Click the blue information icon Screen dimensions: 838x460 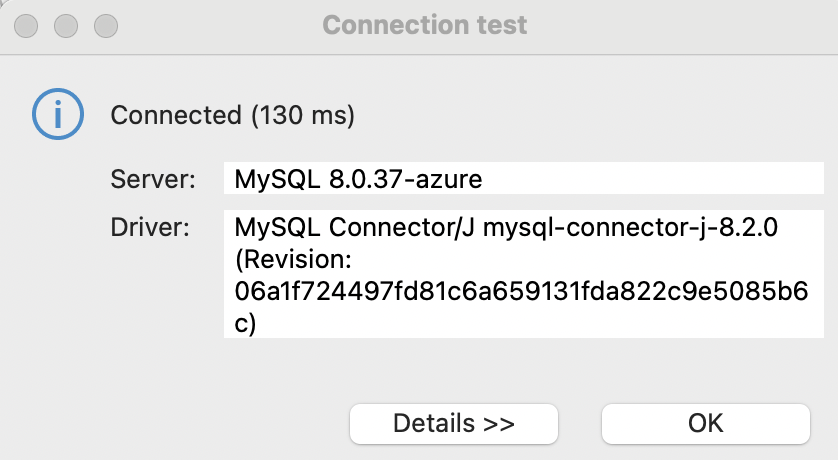pyautogui.click(x=56, y=115)
